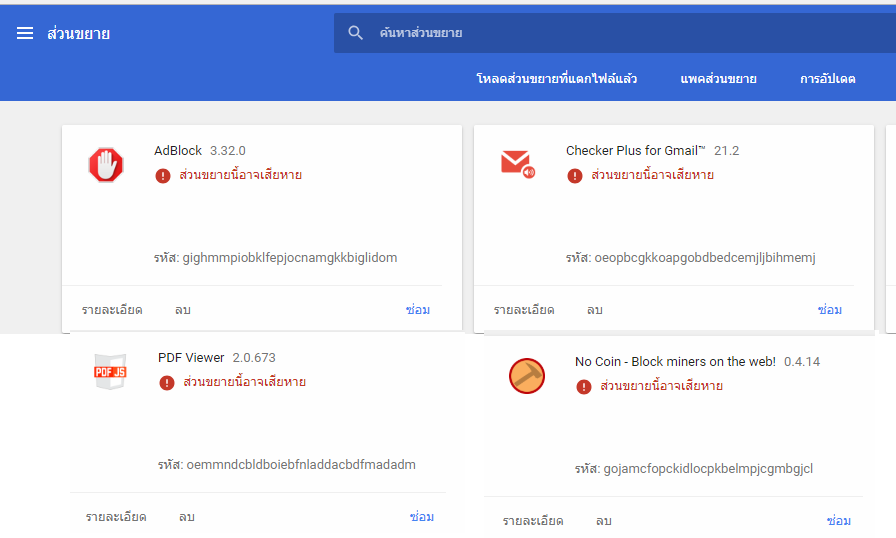The height and width of the screenshot is (538, 896).
Task: Click the AdBlock red warning exclamation icon
Action: coord(163,175)
